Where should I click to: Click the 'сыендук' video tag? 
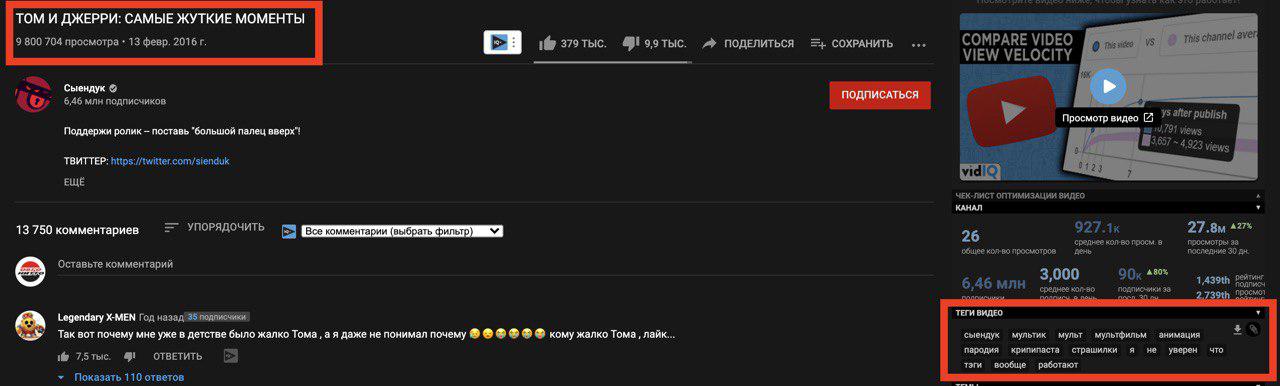tap(981, 335)
